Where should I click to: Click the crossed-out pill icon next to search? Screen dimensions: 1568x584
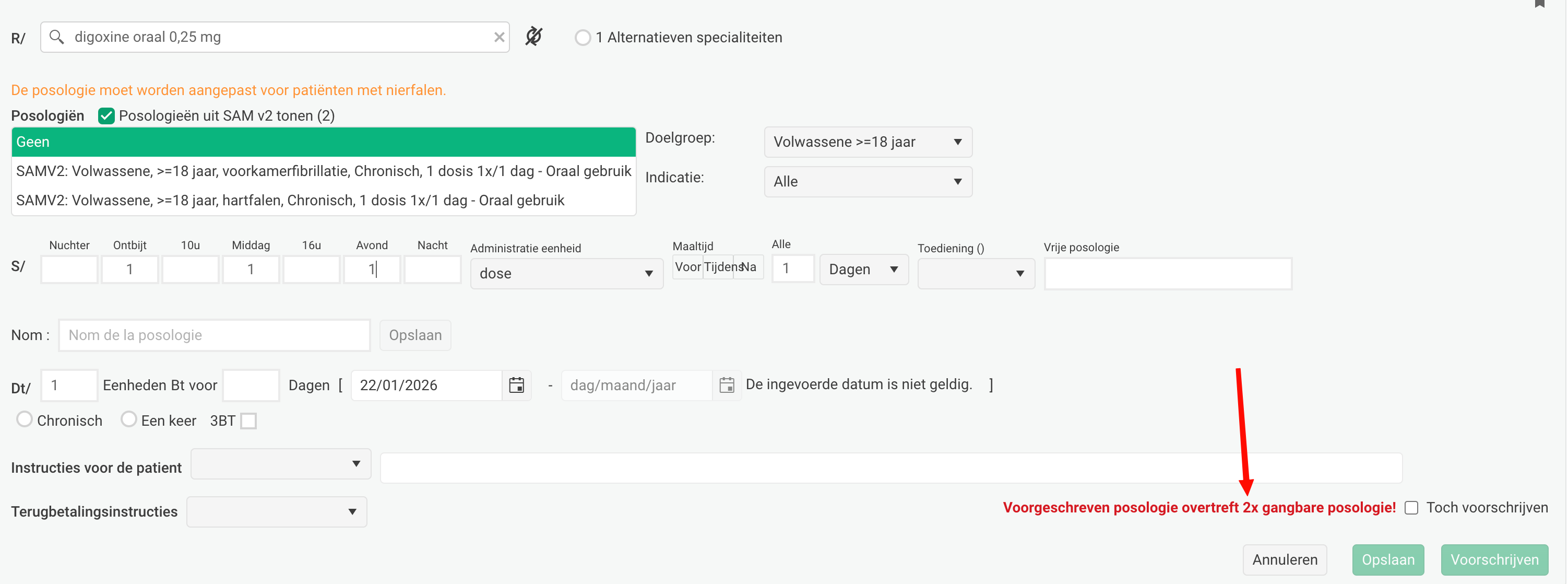click(x=534, y=37)
